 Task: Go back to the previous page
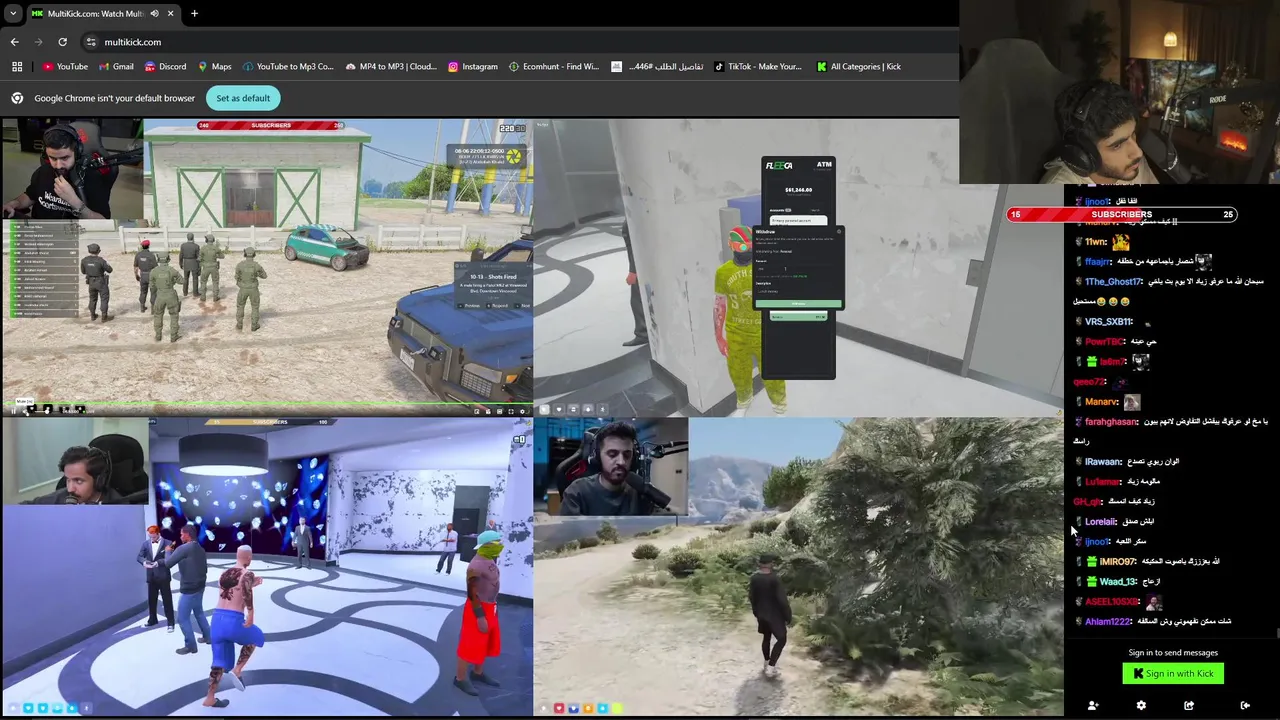[15, 42]
